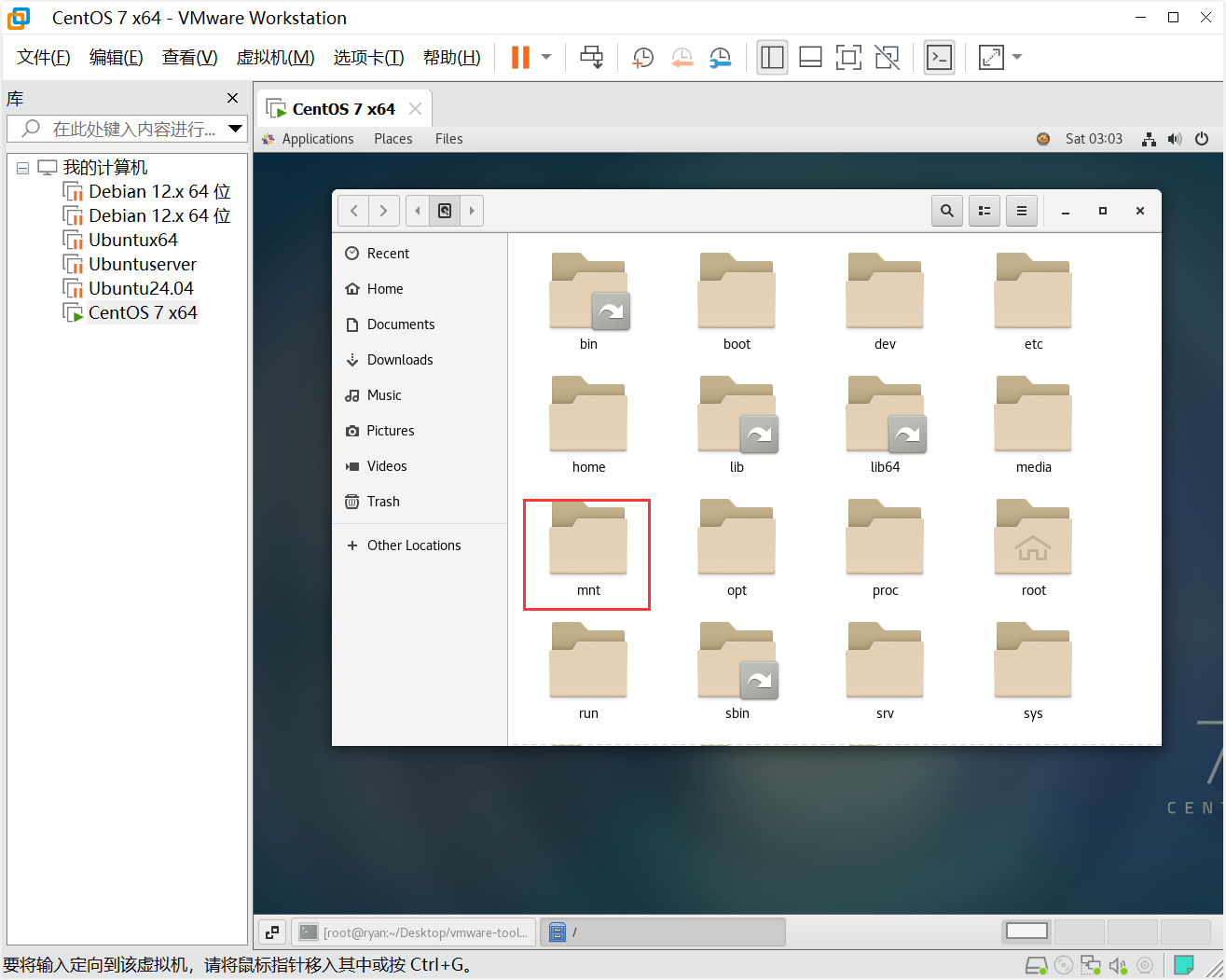Image resolution: width=1226 pixels, height=980 pixels.
Task: Search files with the magnifier button
Action: (x=947, y=211)
